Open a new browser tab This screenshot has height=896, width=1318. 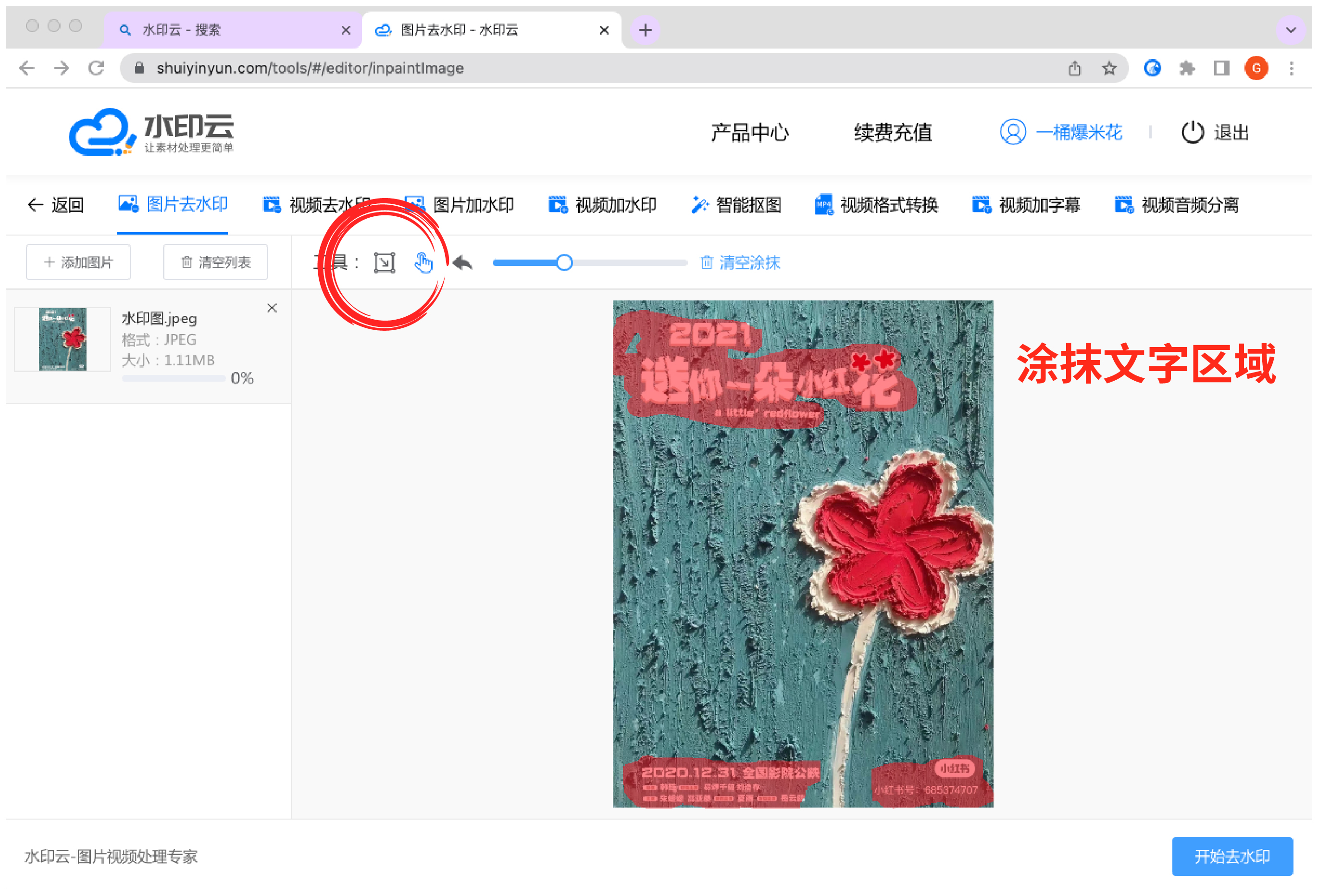(645, 30)
